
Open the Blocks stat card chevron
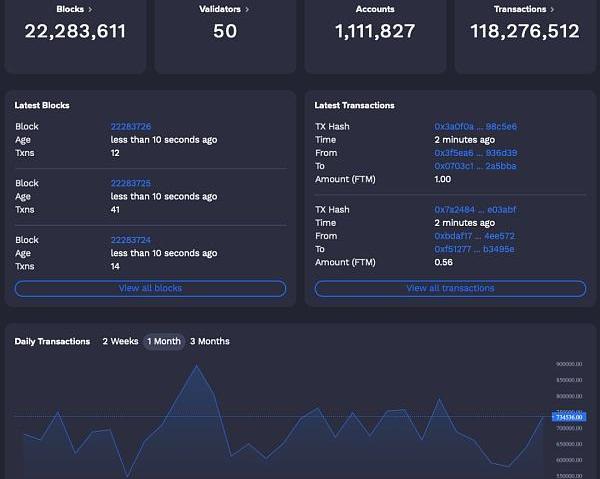(x=91, y=9)
